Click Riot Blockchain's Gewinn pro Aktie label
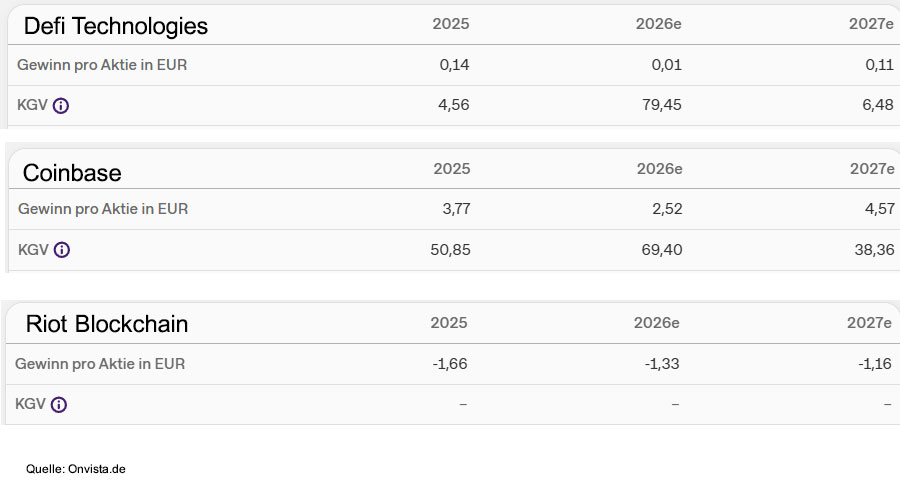Image resolution: width=900 pixels, height=500 pixels. [x=100, y=364]
